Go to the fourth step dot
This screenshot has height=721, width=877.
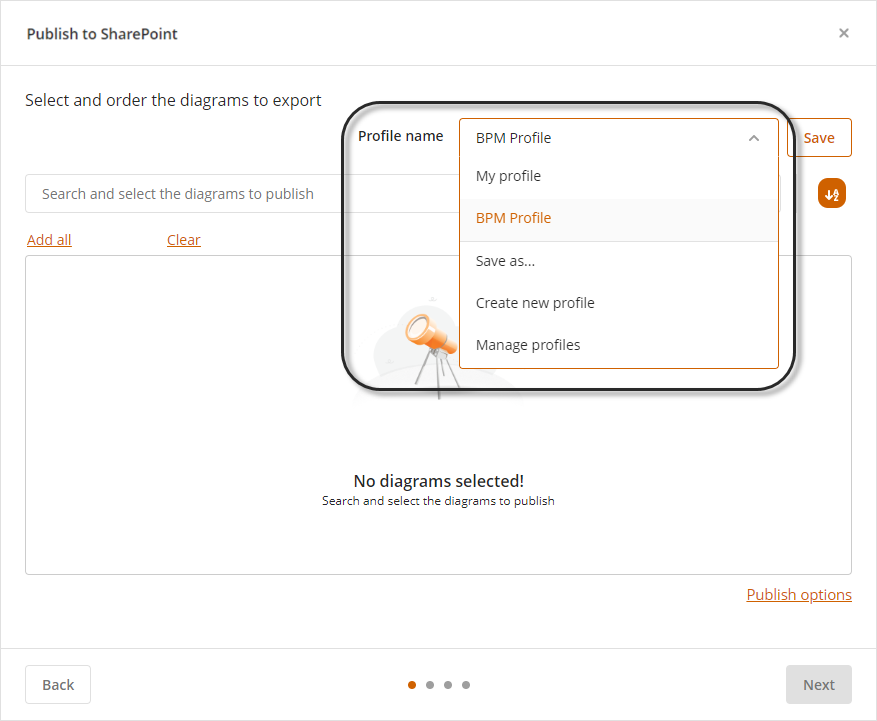tap(466, 685)
